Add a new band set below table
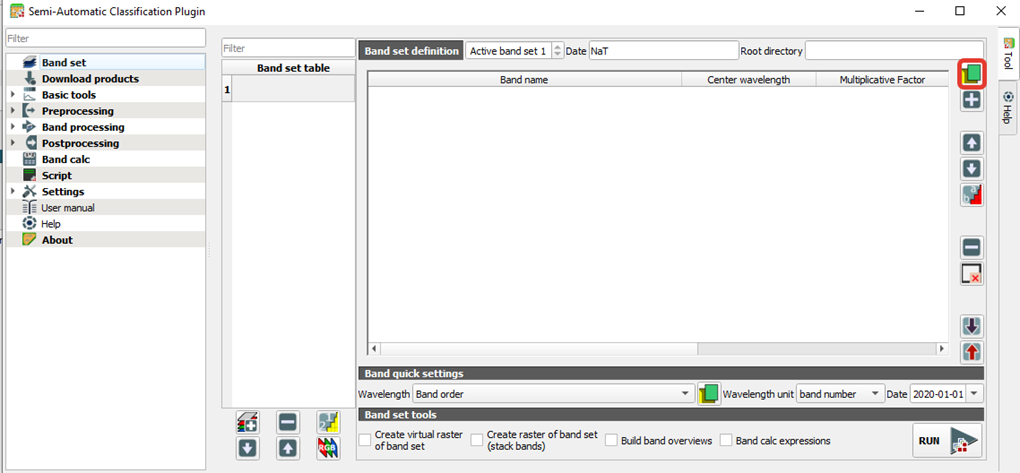Screen dimensions: 1020x473 coord(247,422)
